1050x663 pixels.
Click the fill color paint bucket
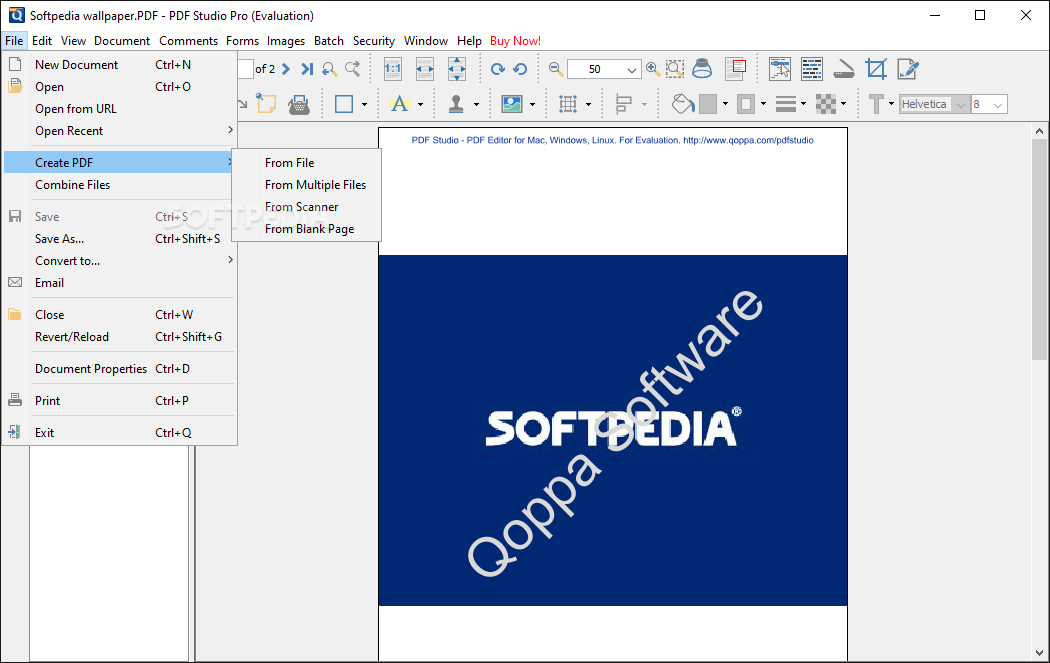[682, 104]
